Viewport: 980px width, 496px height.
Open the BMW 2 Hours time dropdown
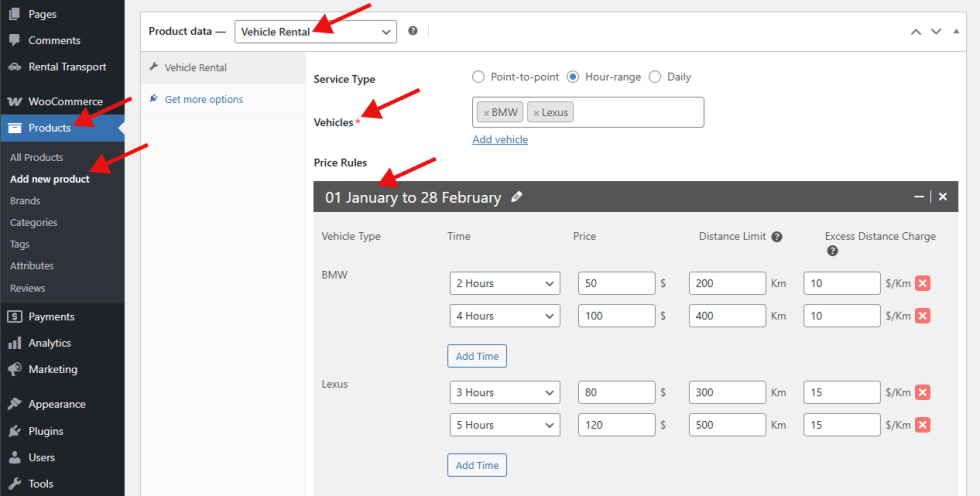[x=504, y=284]
